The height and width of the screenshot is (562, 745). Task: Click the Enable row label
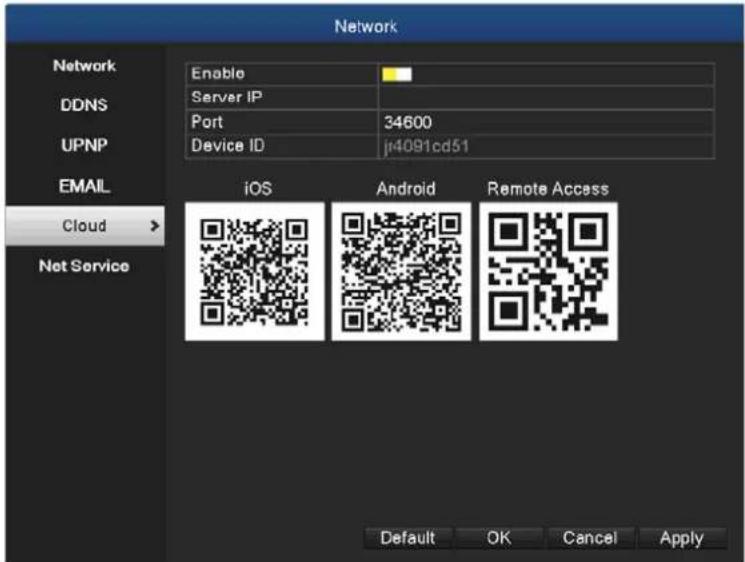pyautogui.click(x=218, y=74)
